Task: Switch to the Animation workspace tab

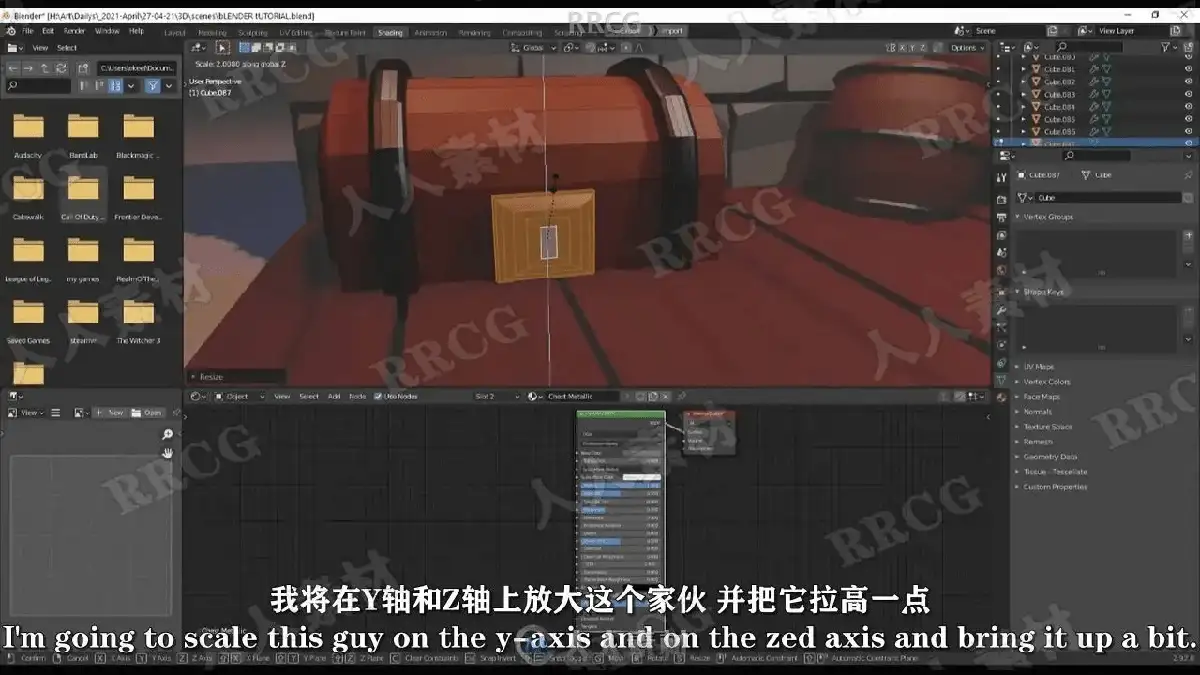Action: coord(430,31)
